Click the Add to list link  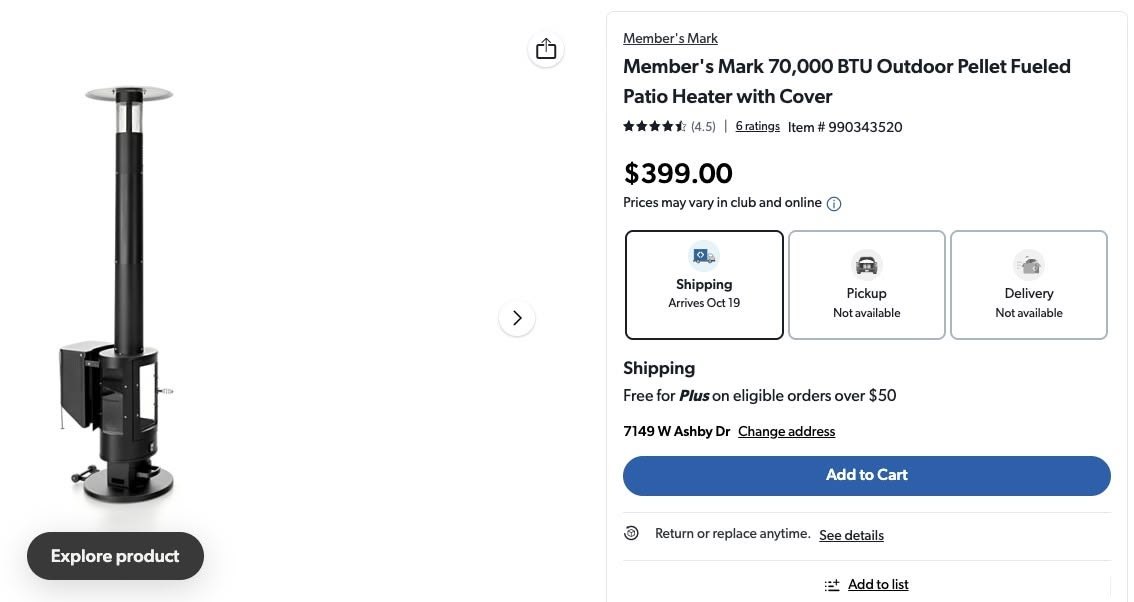pos(878,585)
